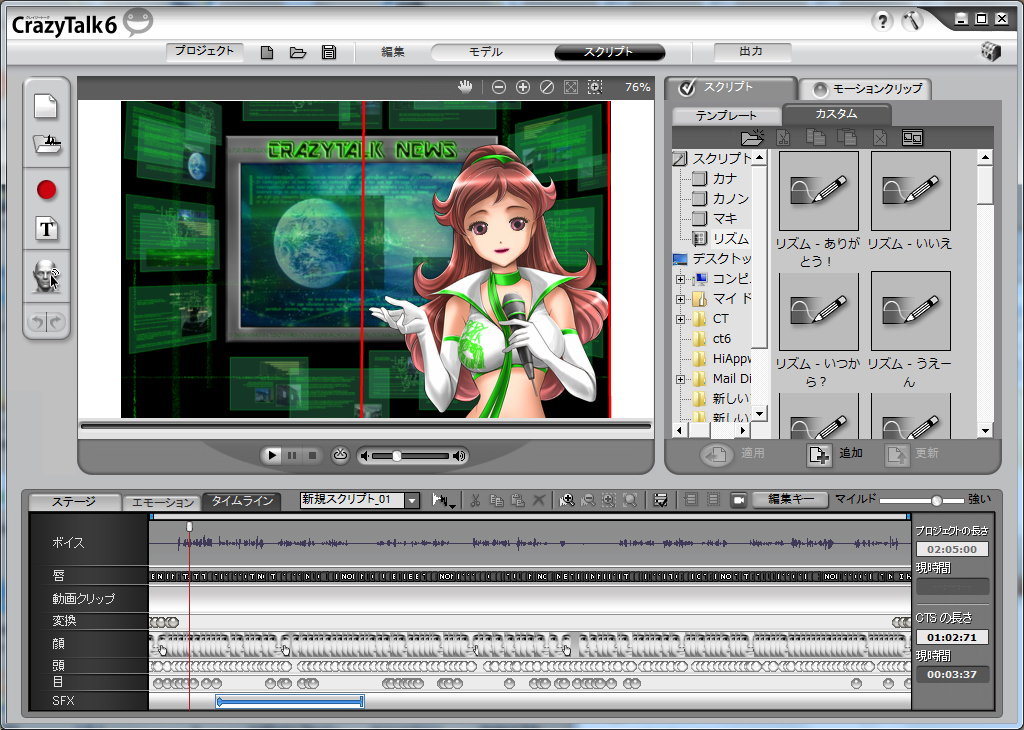This screenshot has height=730, width=1024.
Task: Select the hand pan tool in the preview
Action: (x=465, y=87)
